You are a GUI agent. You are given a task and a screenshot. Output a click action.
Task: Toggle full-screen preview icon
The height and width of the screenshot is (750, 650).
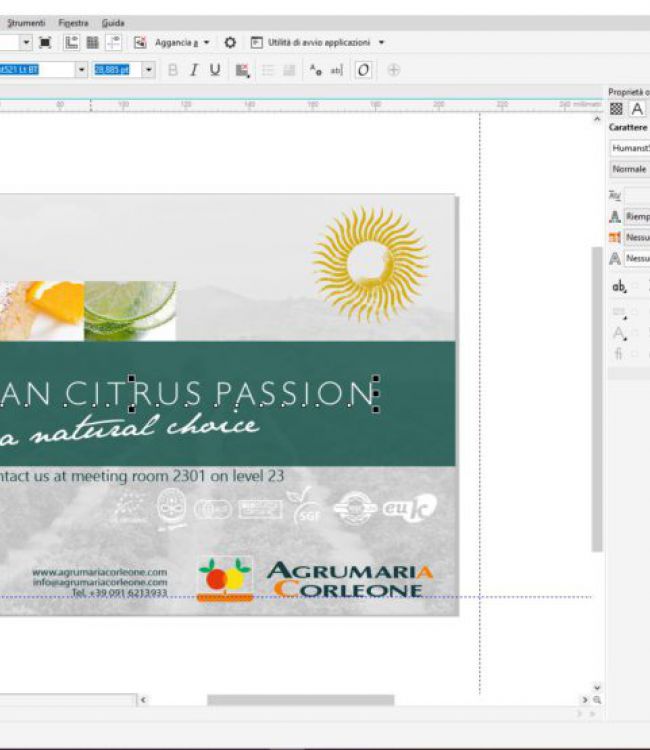coord(45,43)
